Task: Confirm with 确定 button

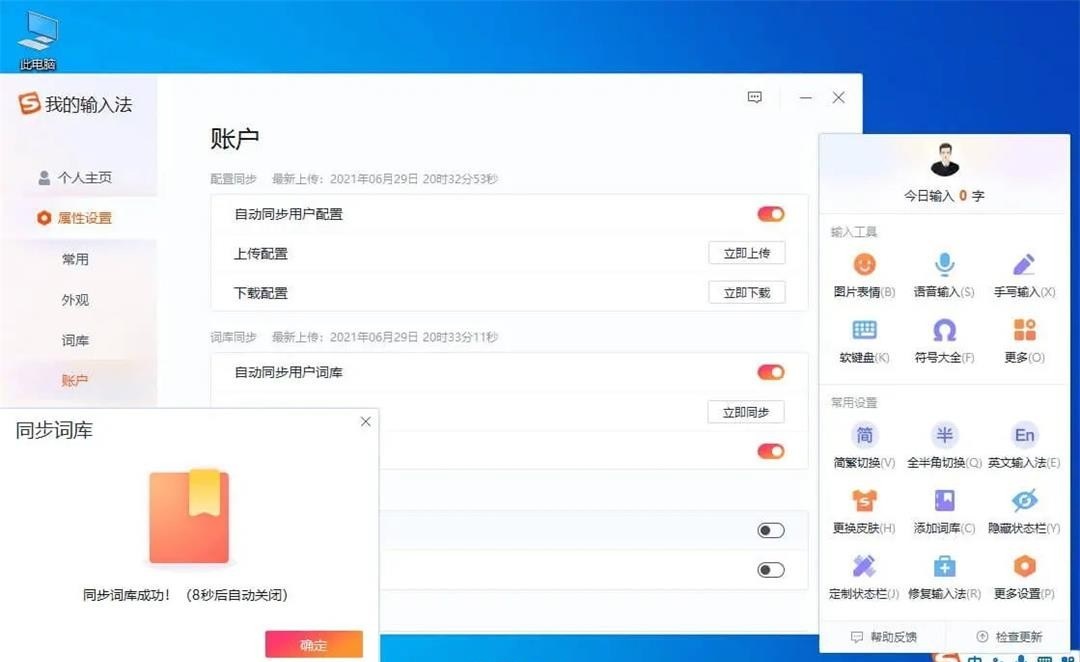Action: click(313, 645)
